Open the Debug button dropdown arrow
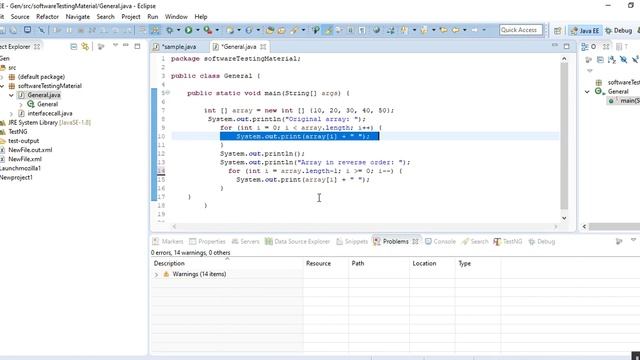Image resolution: width=640 pixels, height=360 pixels. coord(178,30)
